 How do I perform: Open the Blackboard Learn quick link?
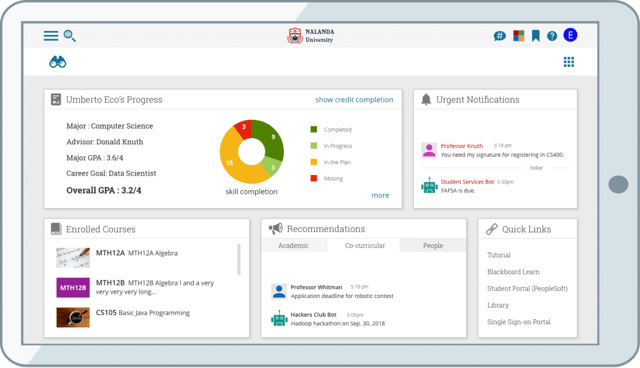[513, 272]
